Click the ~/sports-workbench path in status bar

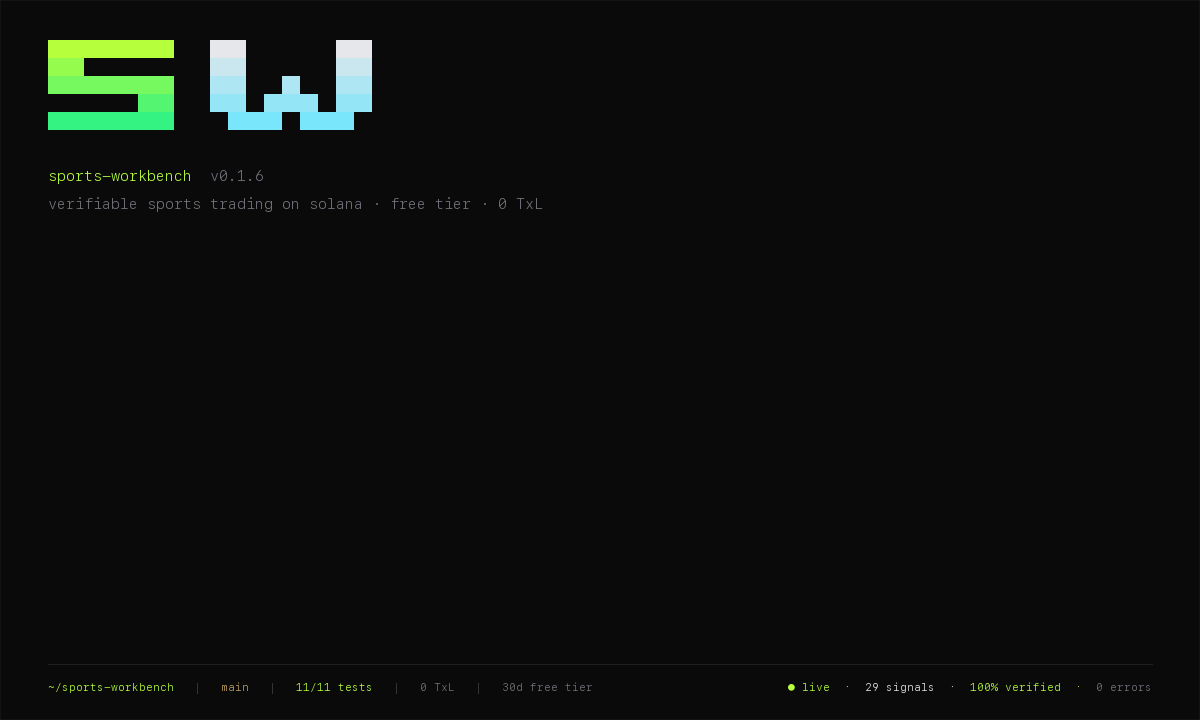pyautogui.click(x=111, y=687)
